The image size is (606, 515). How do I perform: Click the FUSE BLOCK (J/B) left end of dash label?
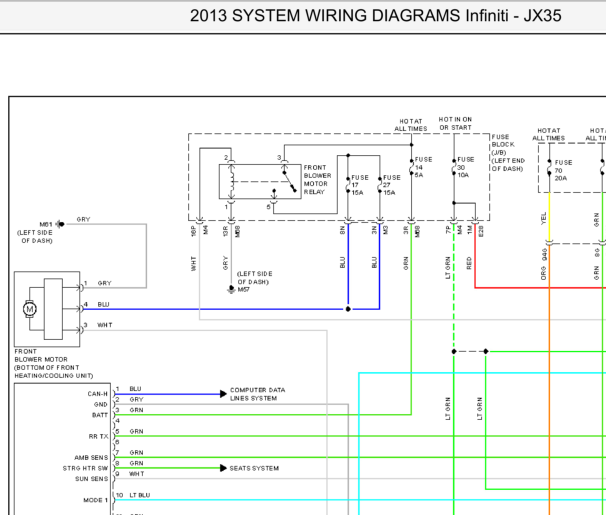click(508, 153)
